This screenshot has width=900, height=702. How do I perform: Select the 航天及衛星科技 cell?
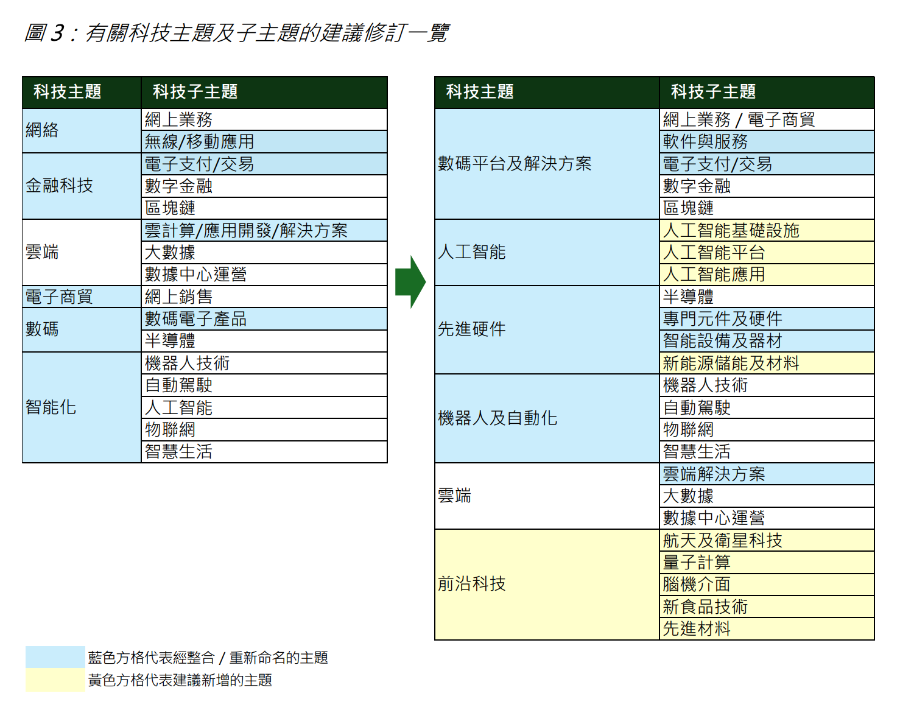point(767,541)
